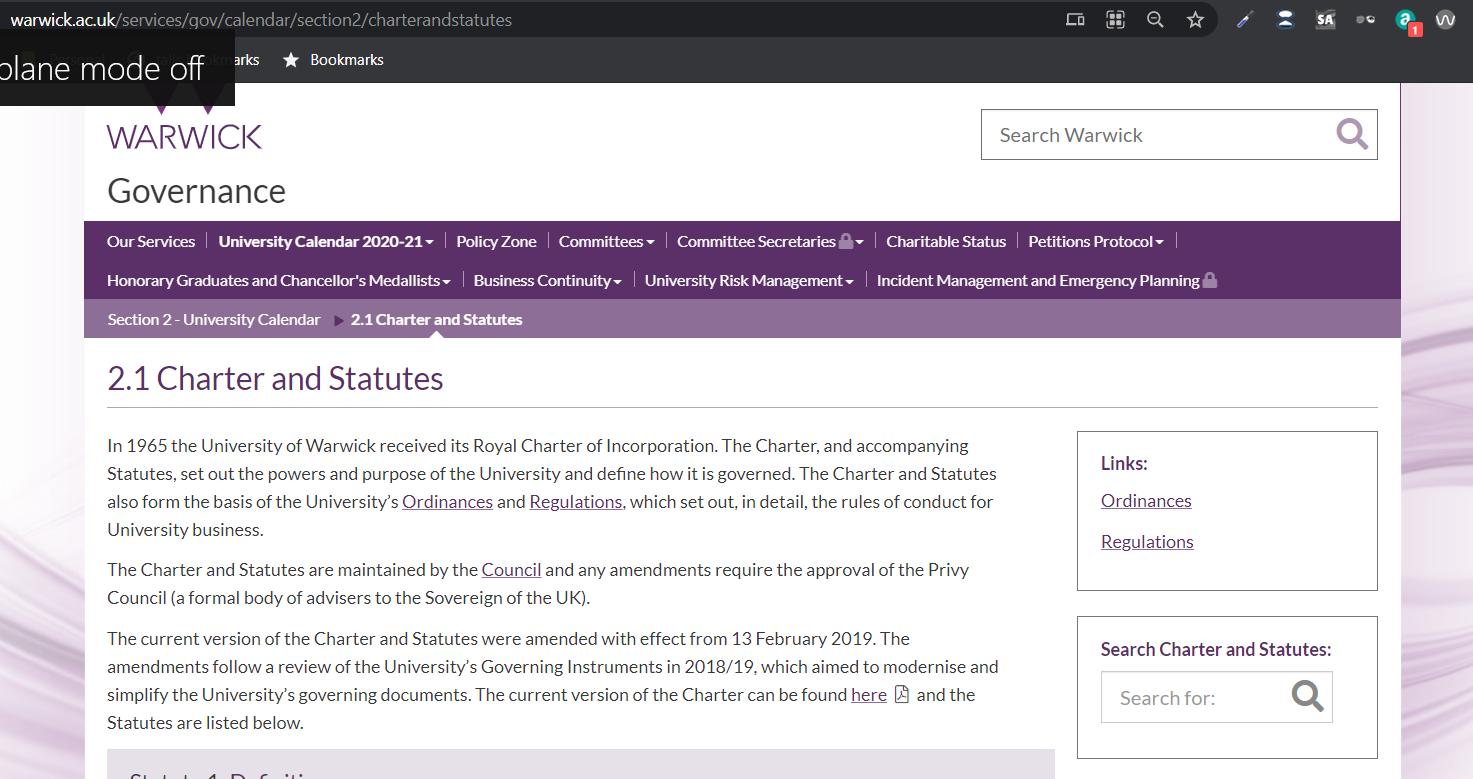Go to Section 2 - University Calendar breadcrumb
Screen dimensions: 1473x779
[214, 320]
